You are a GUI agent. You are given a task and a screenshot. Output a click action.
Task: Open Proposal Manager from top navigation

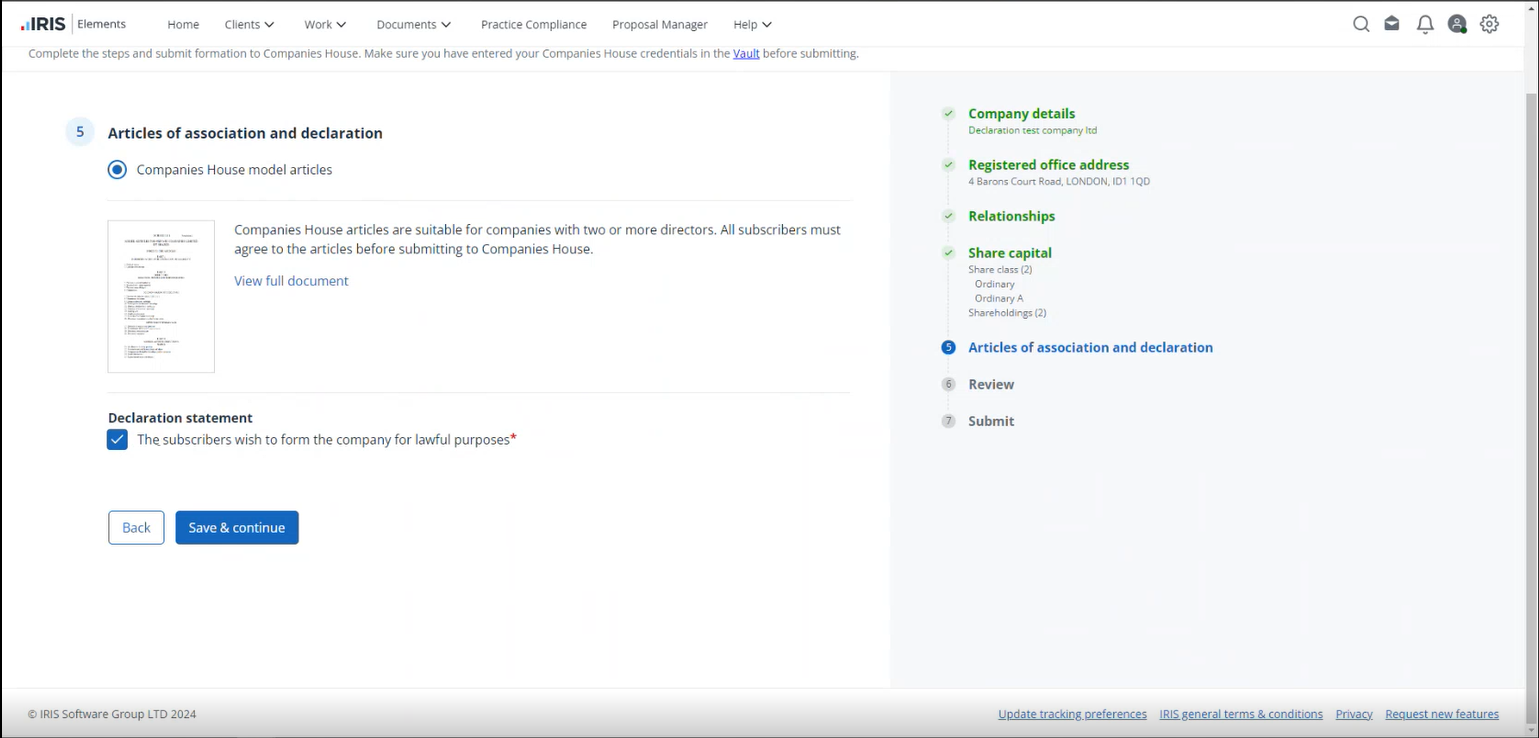(659, 24)
